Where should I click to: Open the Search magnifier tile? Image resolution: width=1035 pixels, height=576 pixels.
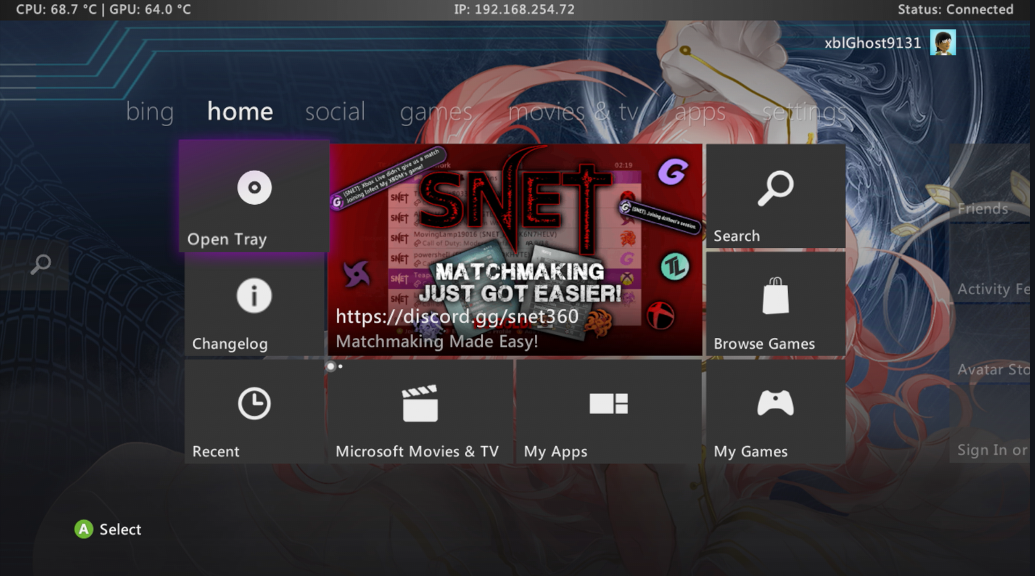pyautogui.click(x=775, y=188)
